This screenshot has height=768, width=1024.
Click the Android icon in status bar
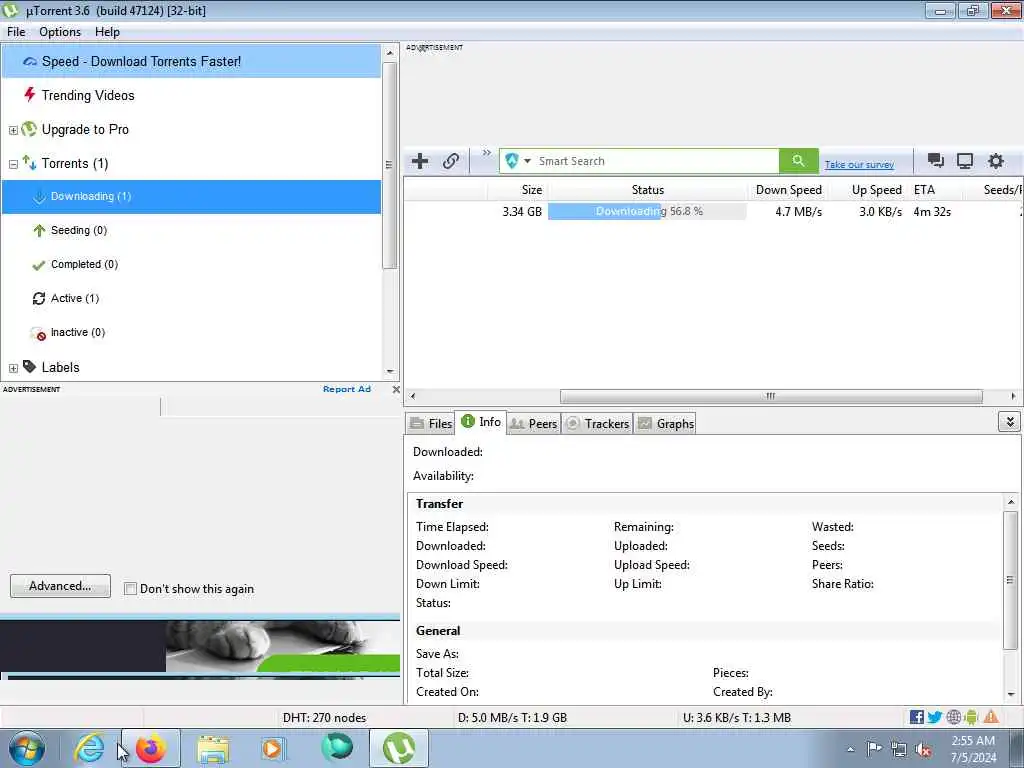971,717
